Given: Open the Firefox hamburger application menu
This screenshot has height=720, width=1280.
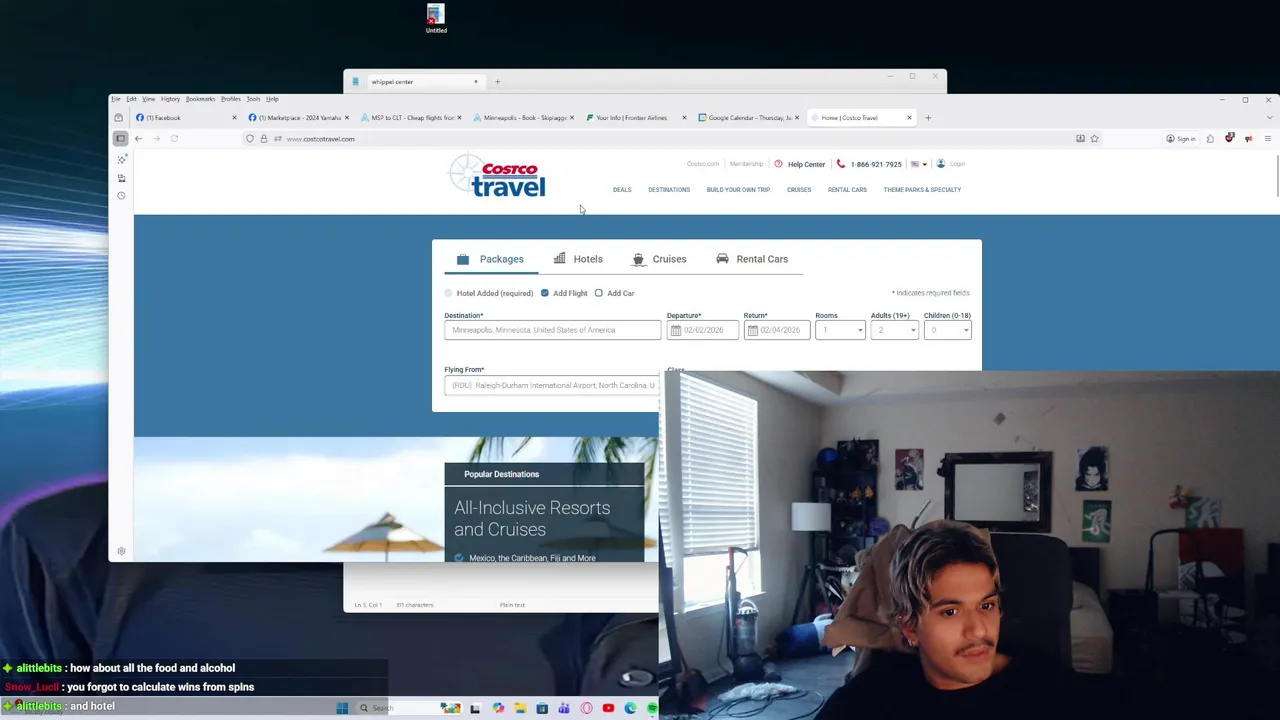Looking at the screenshot, I should click(1268, 139).
